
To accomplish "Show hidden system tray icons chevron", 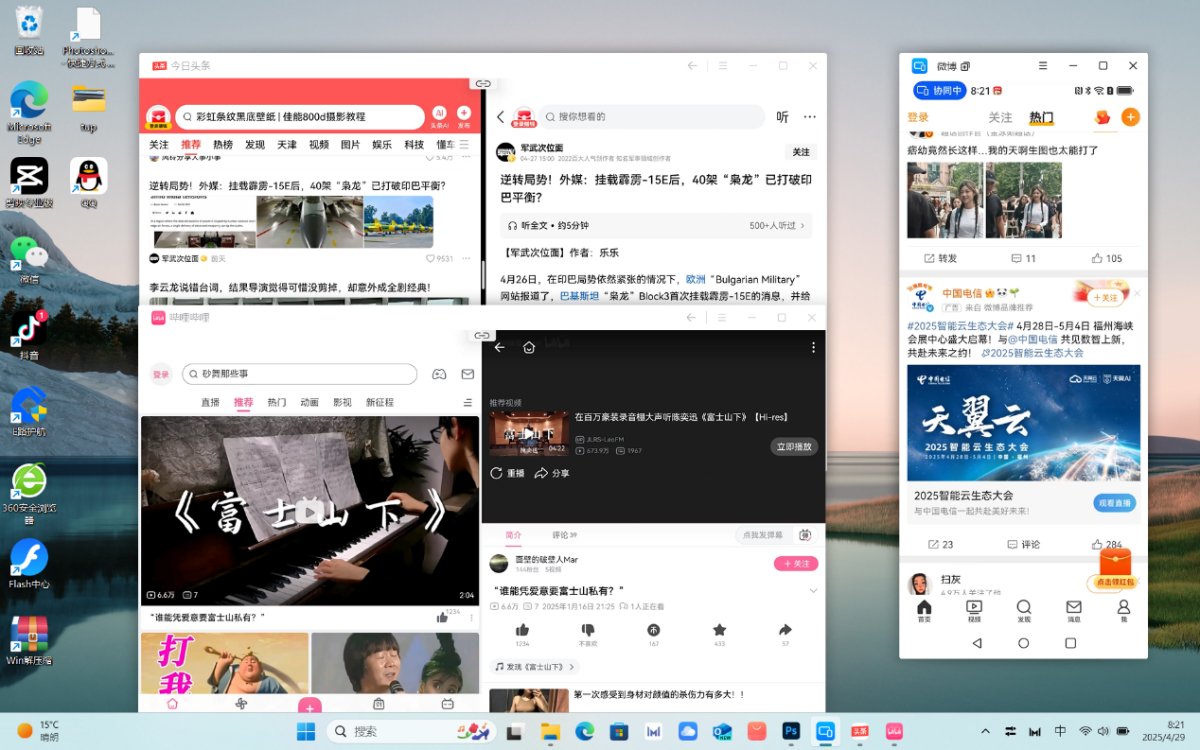I will click(985, 731).
